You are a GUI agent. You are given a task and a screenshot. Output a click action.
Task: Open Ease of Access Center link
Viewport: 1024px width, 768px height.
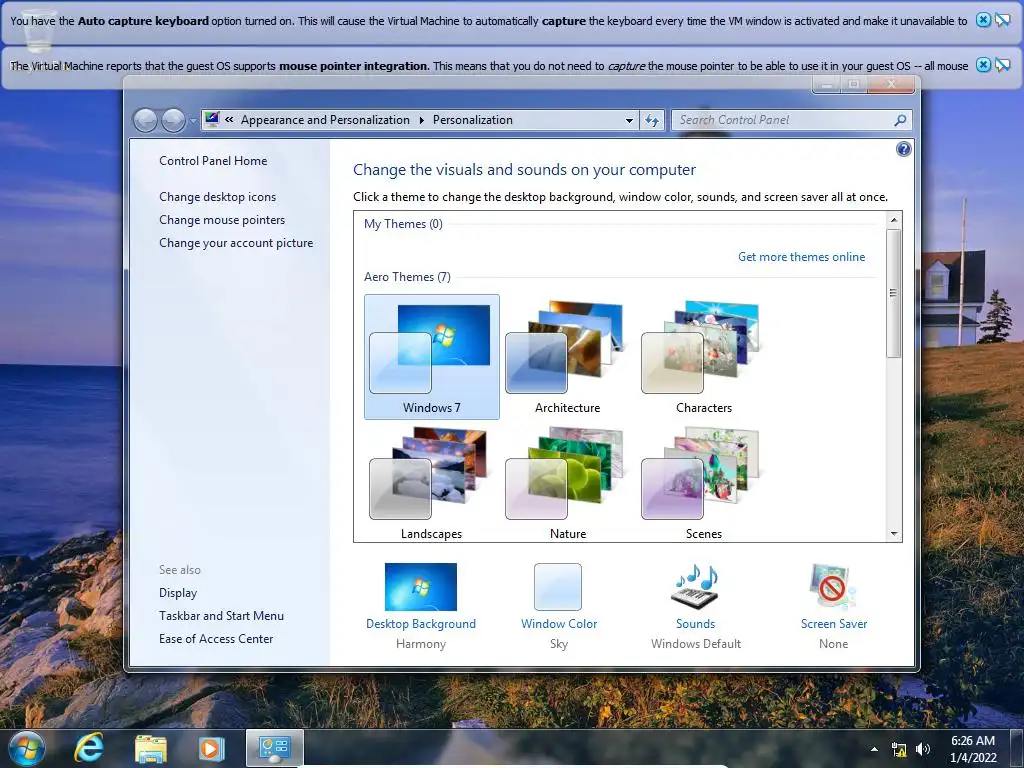tap(216, 639)
